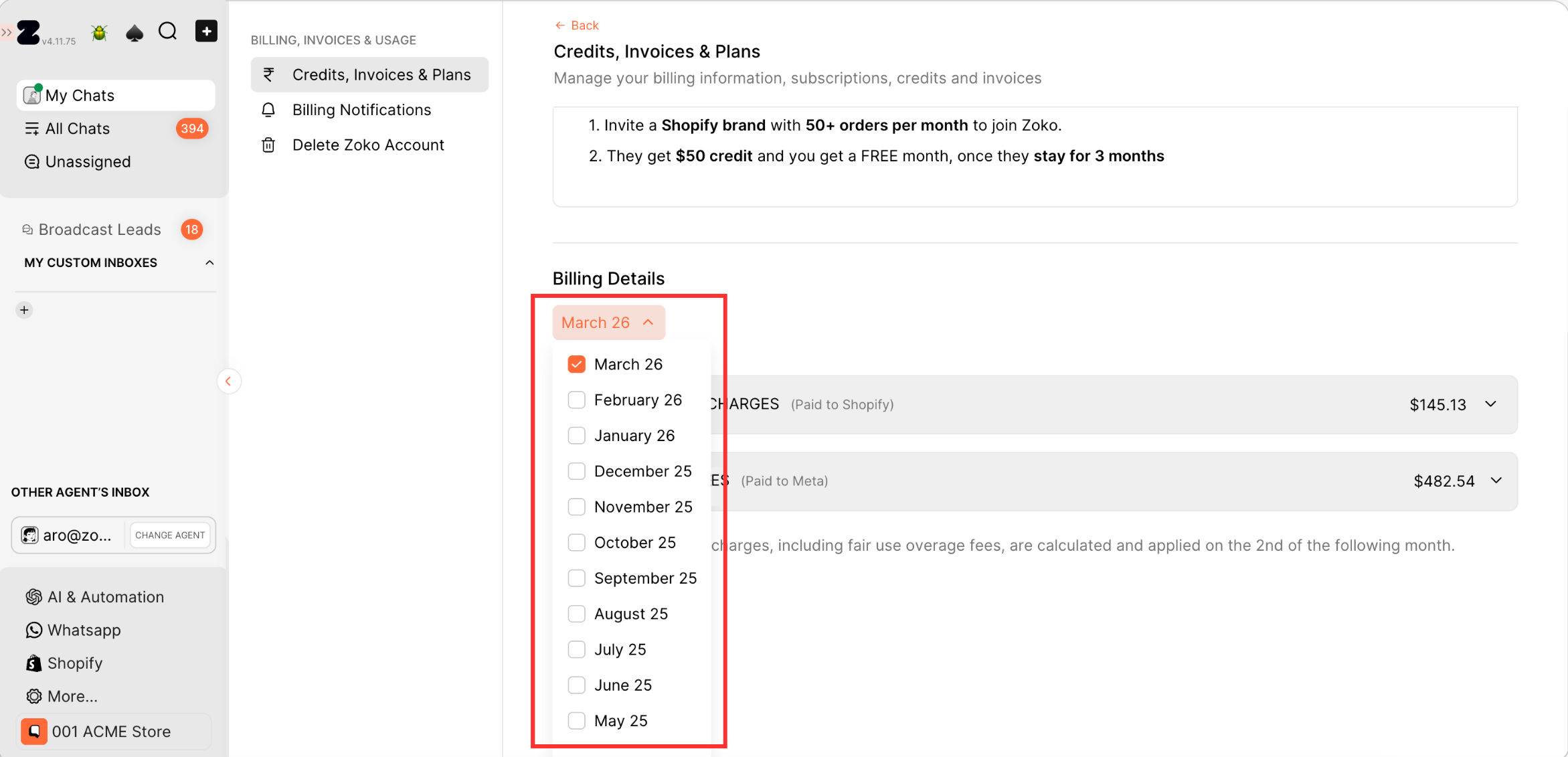
Task: Collapse the March 26 month dropdown
Action: point(608,323)
